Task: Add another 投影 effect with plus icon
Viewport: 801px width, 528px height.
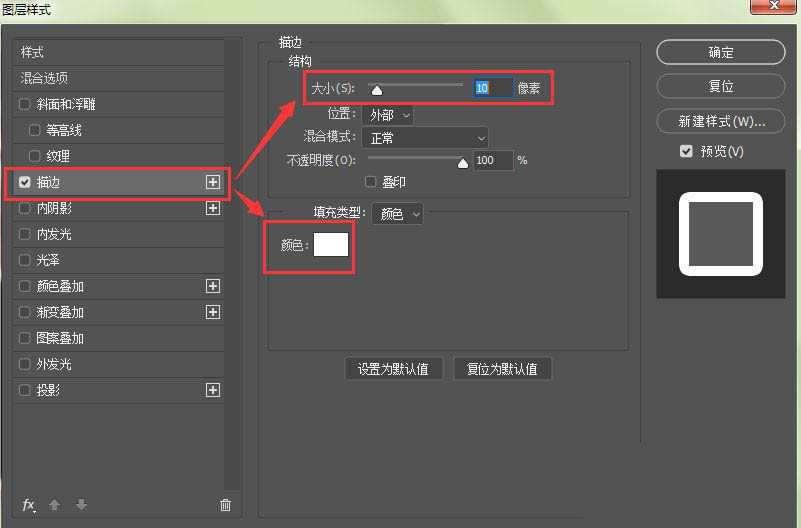Action: (x=213, y=390)
